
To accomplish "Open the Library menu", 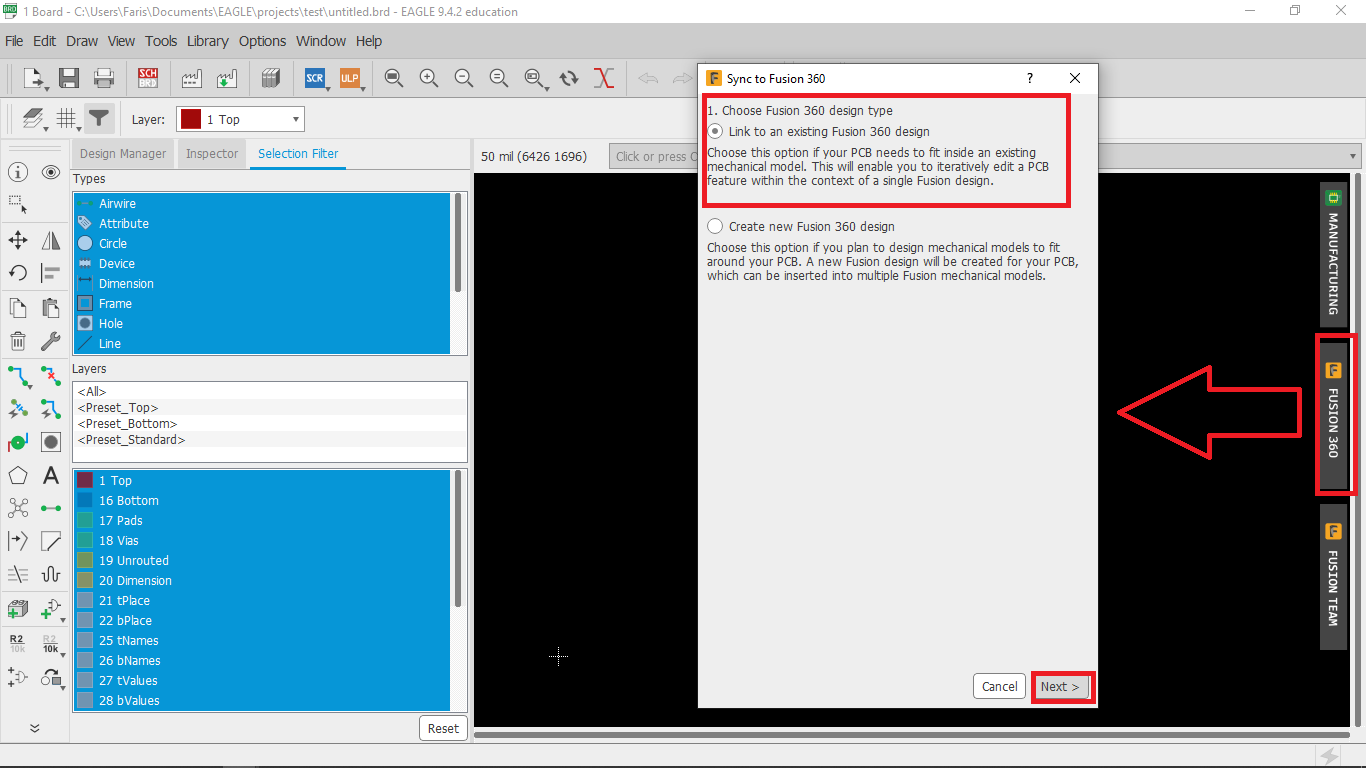I will pos(207,41).
